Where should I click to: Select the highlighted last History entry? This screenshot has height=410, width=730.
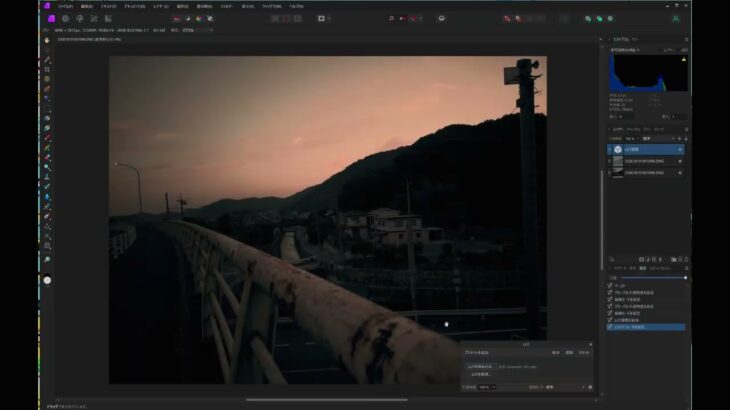(x=646, y=327)
